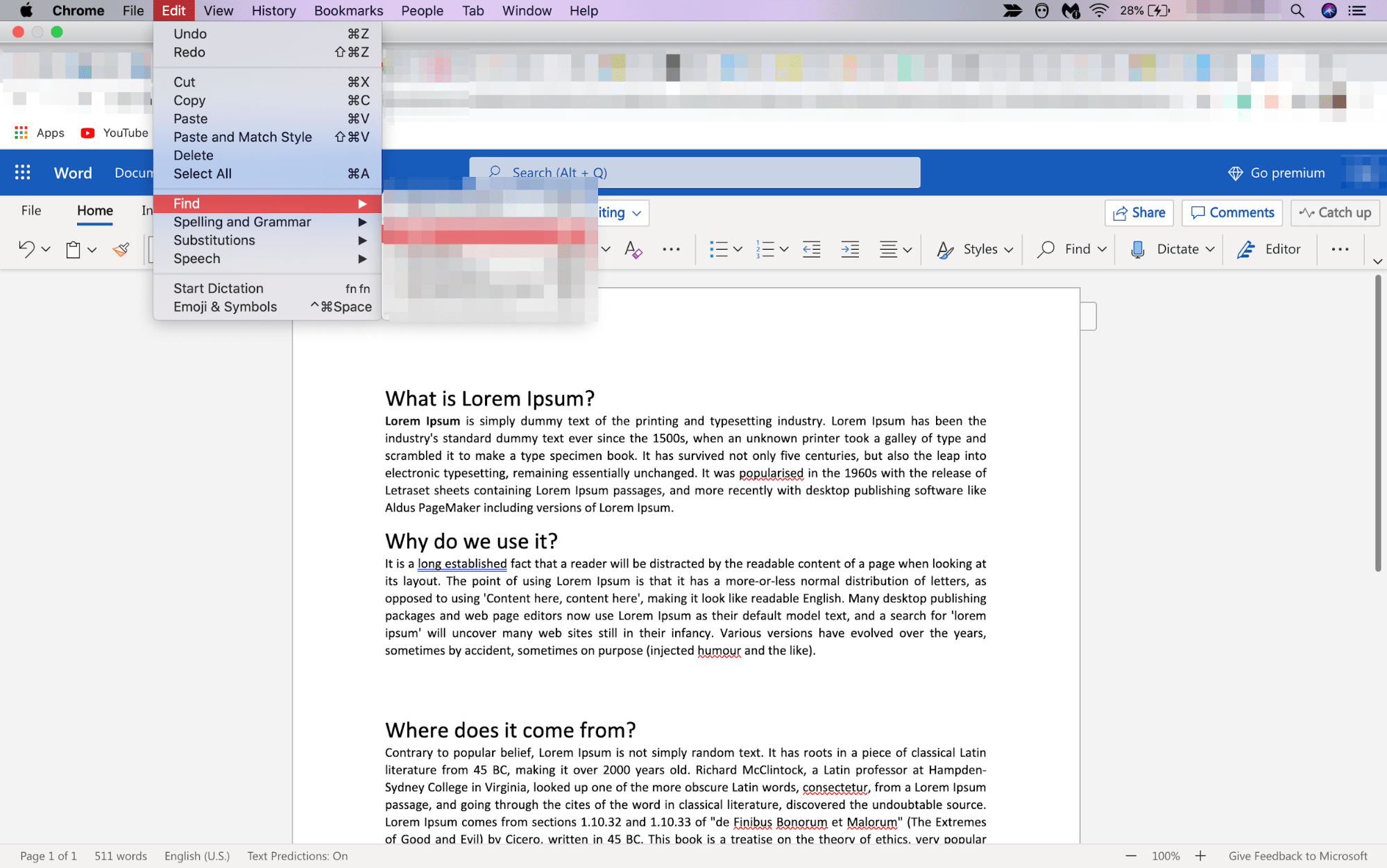
Task: Click the Zoom percentage stepper
Action: [1166, 855]
